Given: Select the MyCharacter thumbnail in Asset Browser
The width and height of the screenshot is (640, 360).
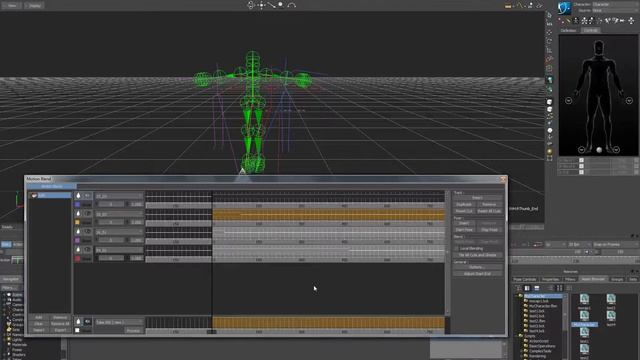Looking at the screenshot, I should 584,318.
